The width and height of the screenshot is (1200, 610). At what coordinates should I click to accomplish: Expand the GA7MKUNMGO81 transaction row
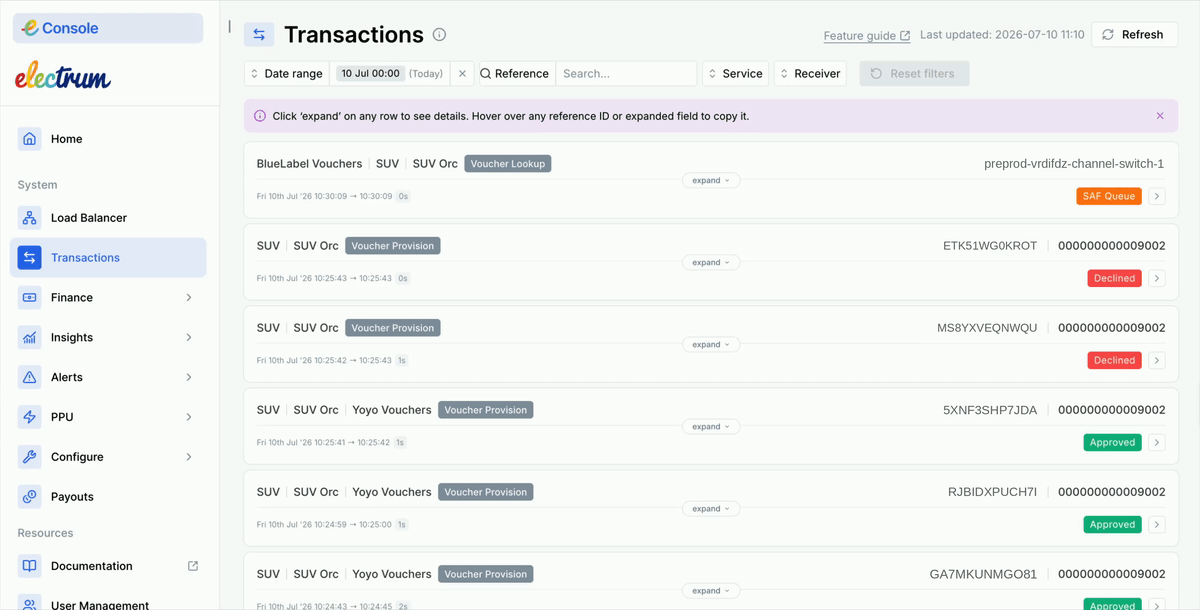[x=711, y=591]
